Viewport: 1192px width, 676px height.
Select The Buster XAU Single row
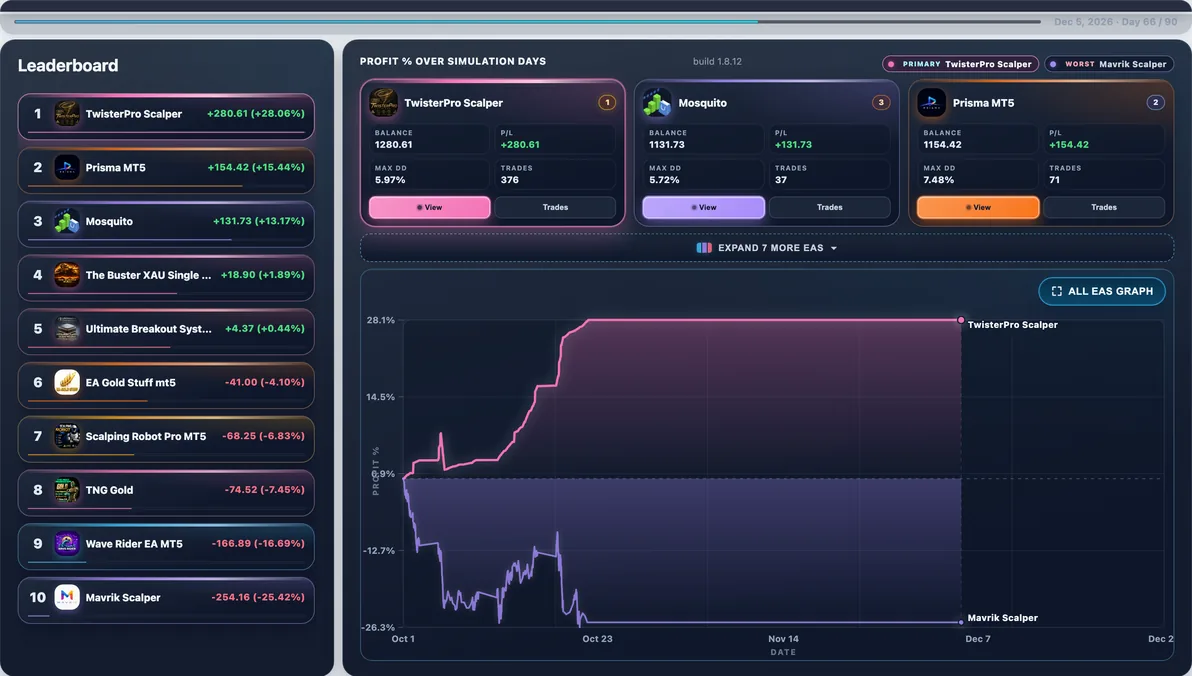pyautogui.click(x=166, y=278)
